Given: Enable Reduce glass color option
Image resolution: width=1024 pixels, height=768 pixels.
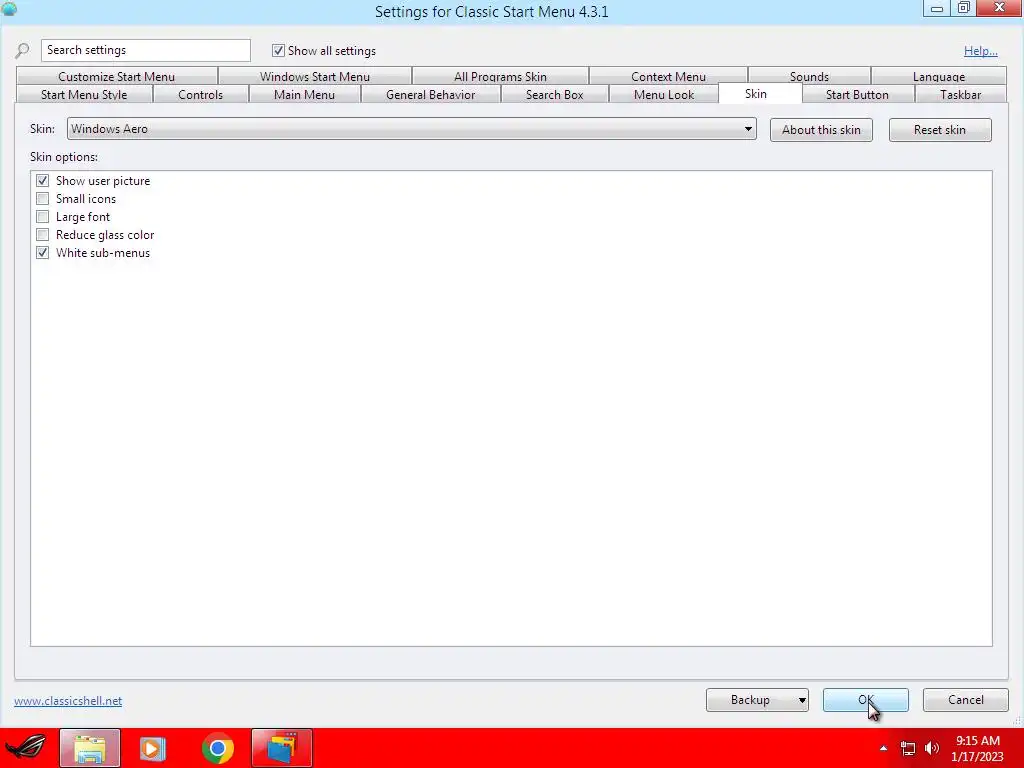Looking at the screenshot, I should 42,234.
